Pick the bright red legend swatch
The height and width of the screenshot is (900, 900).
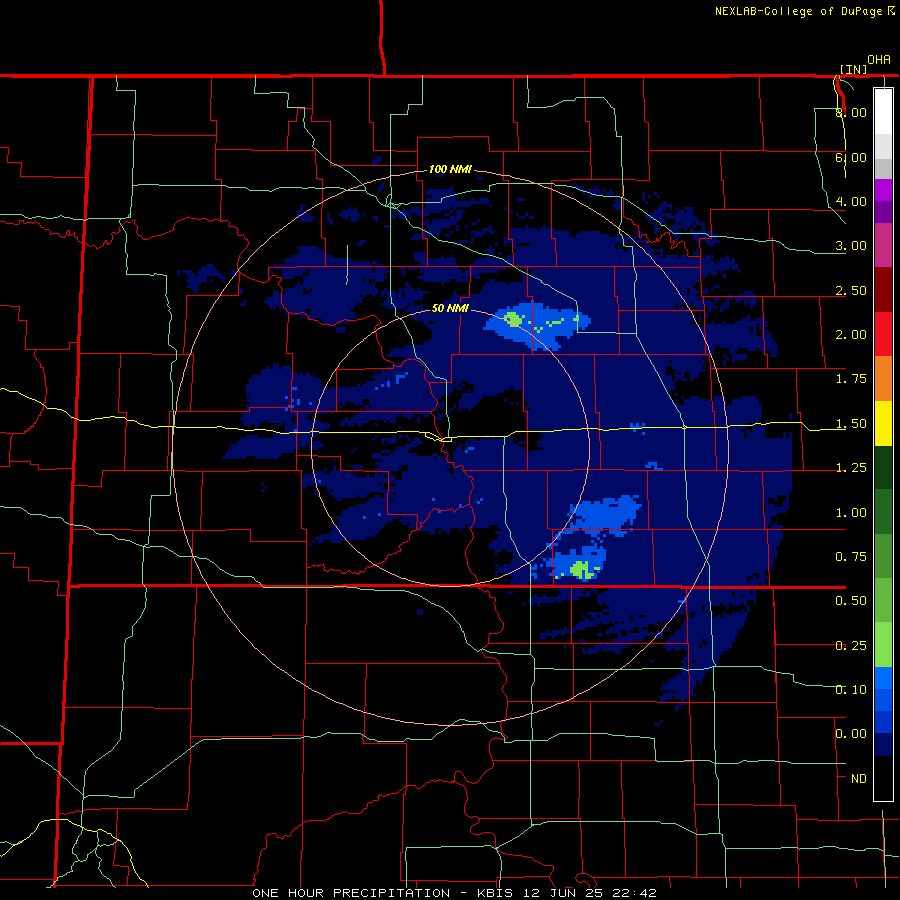click(x=883, y=335)
